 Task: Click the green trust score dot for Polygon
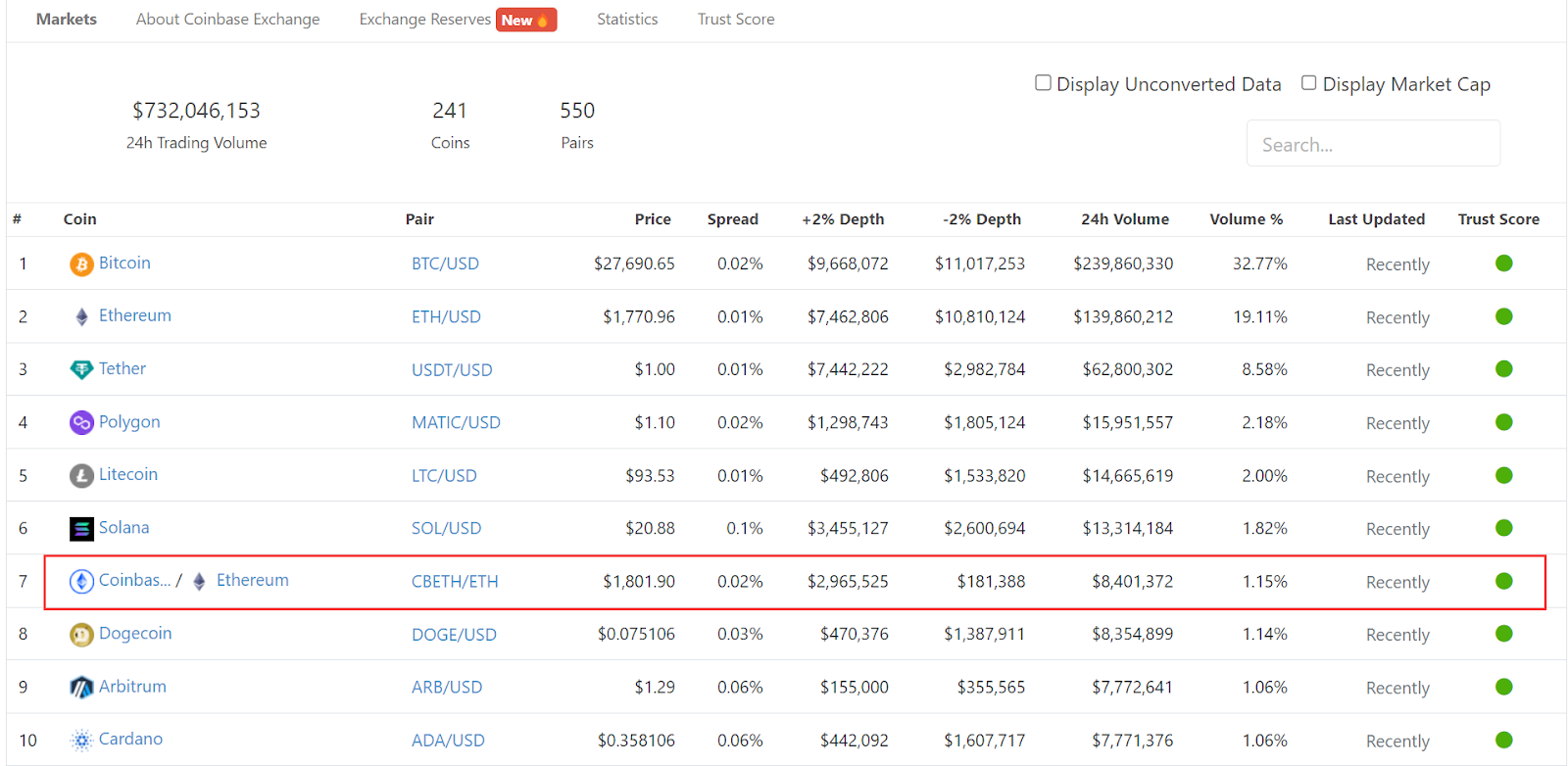click(1504, 422)
